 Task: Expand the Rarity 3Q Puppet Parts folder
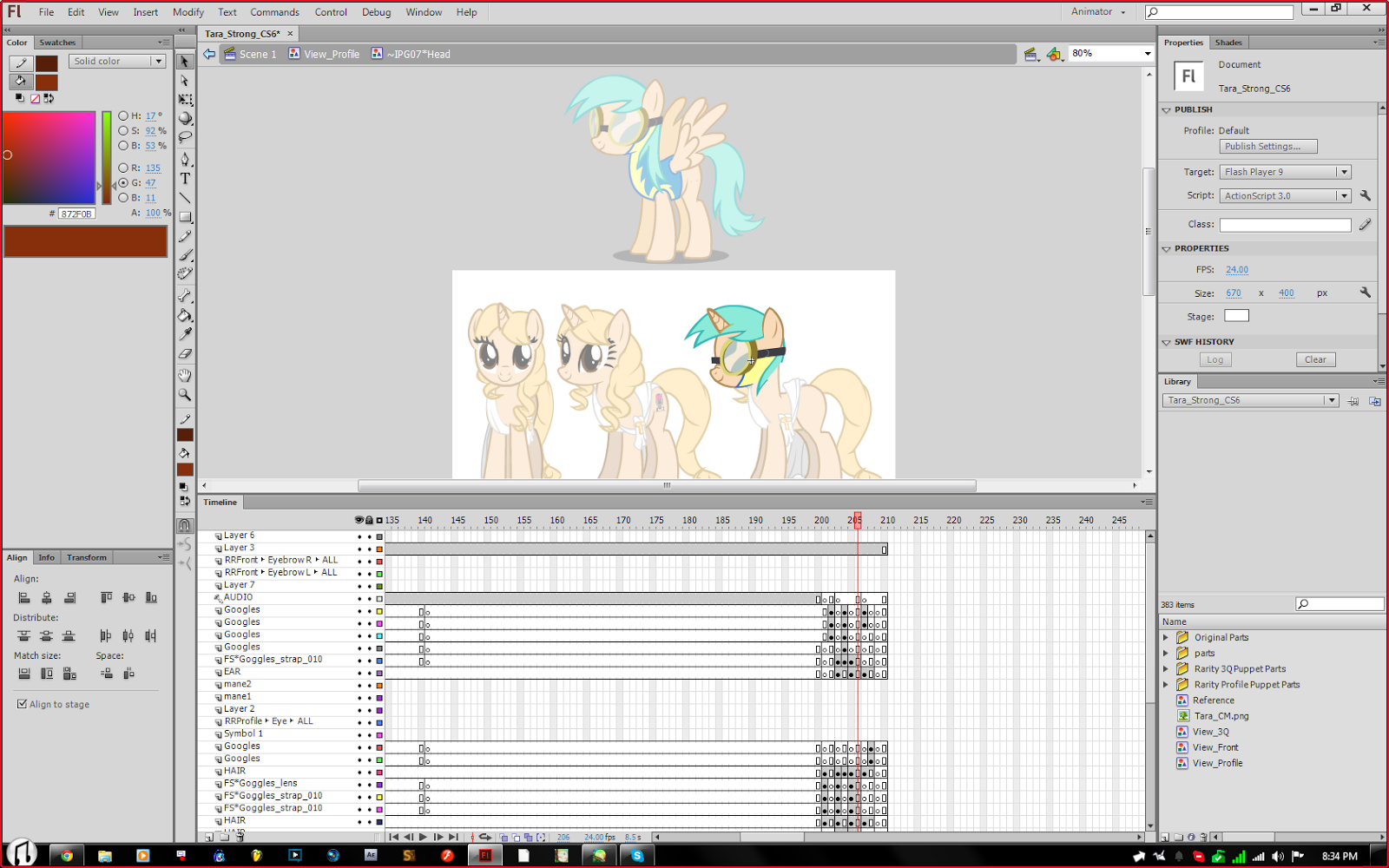[x=1166, y=668]
